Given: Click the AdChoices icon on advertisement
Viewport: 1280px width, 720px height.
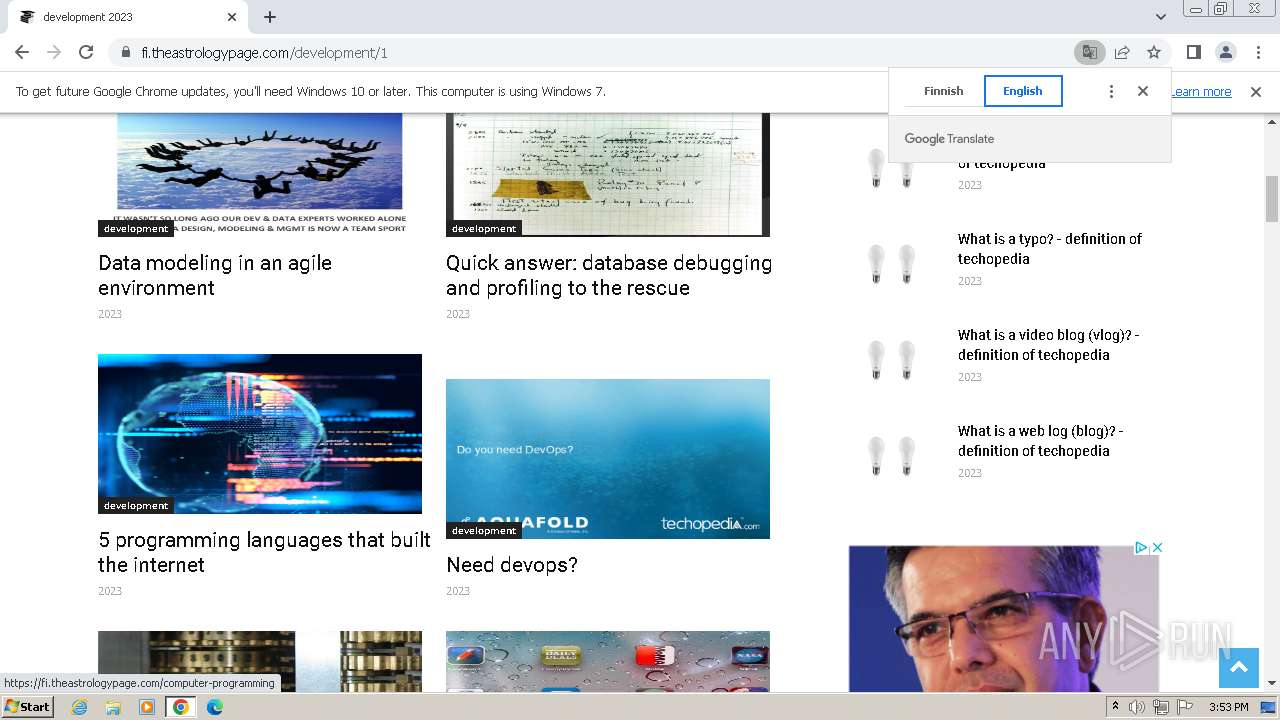Looking at the screenshot, I should click(x=1141, y=548).
